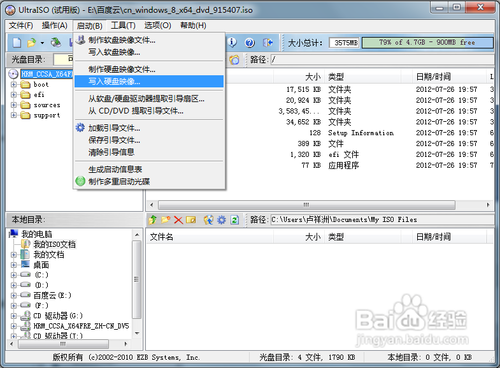Screen dimensions: 500x368
Task: Click the blue Info icon in toolbar
Action: [232, 42]
